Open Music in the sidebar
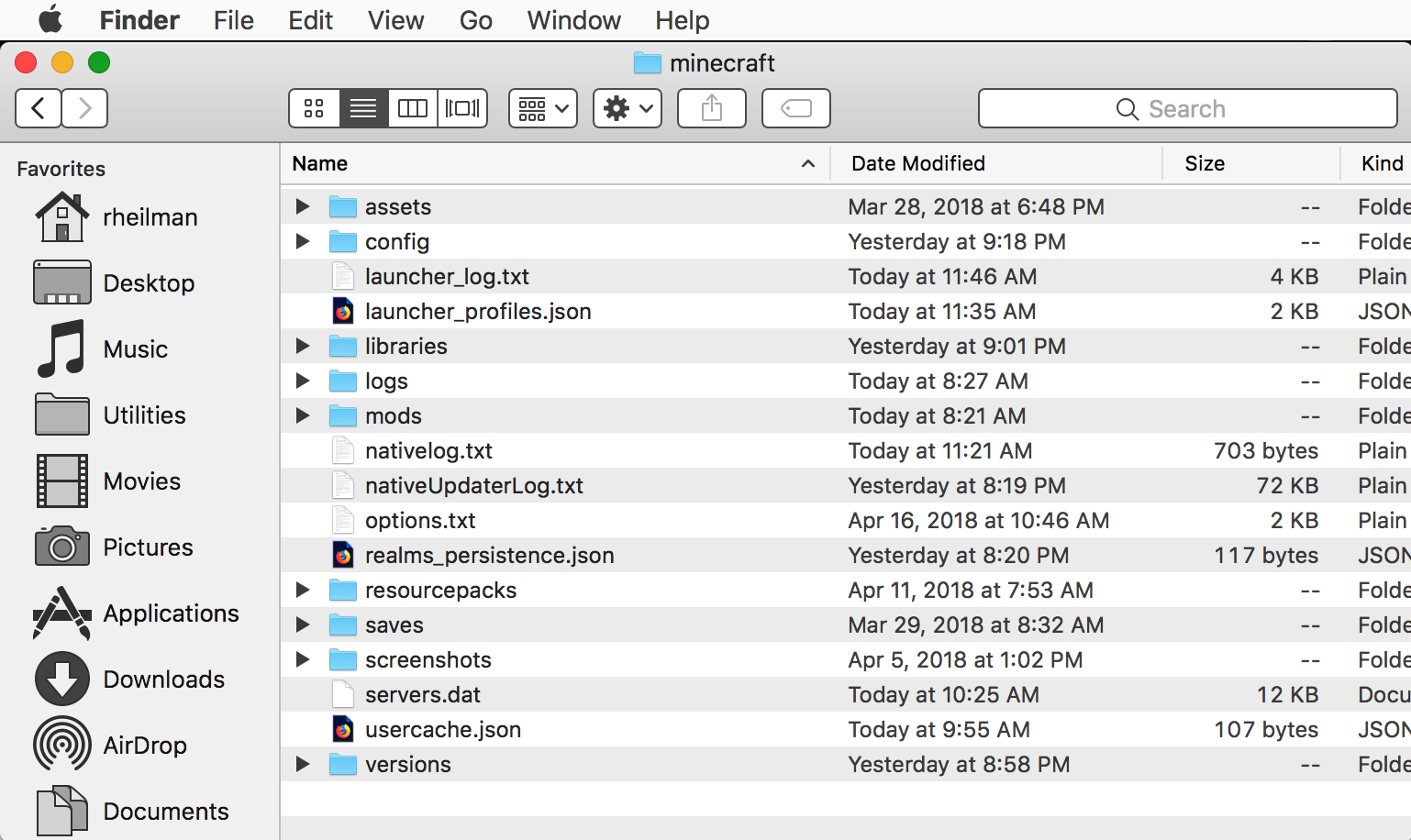1411x840 pixels. 102,349
